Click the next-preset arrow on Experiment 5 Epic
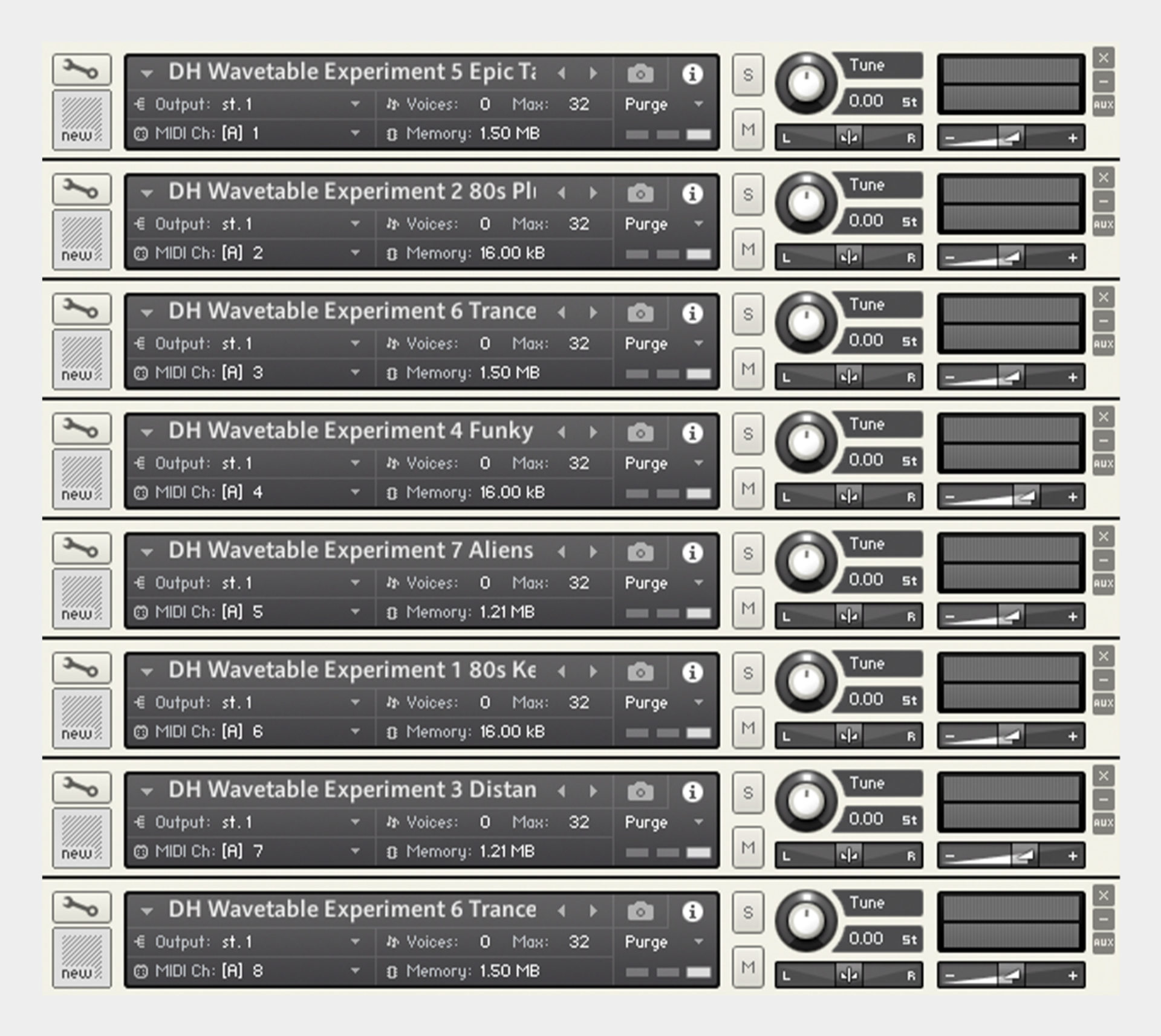This screenshot has height=1036, width=1161. click(x=594, y=73)
